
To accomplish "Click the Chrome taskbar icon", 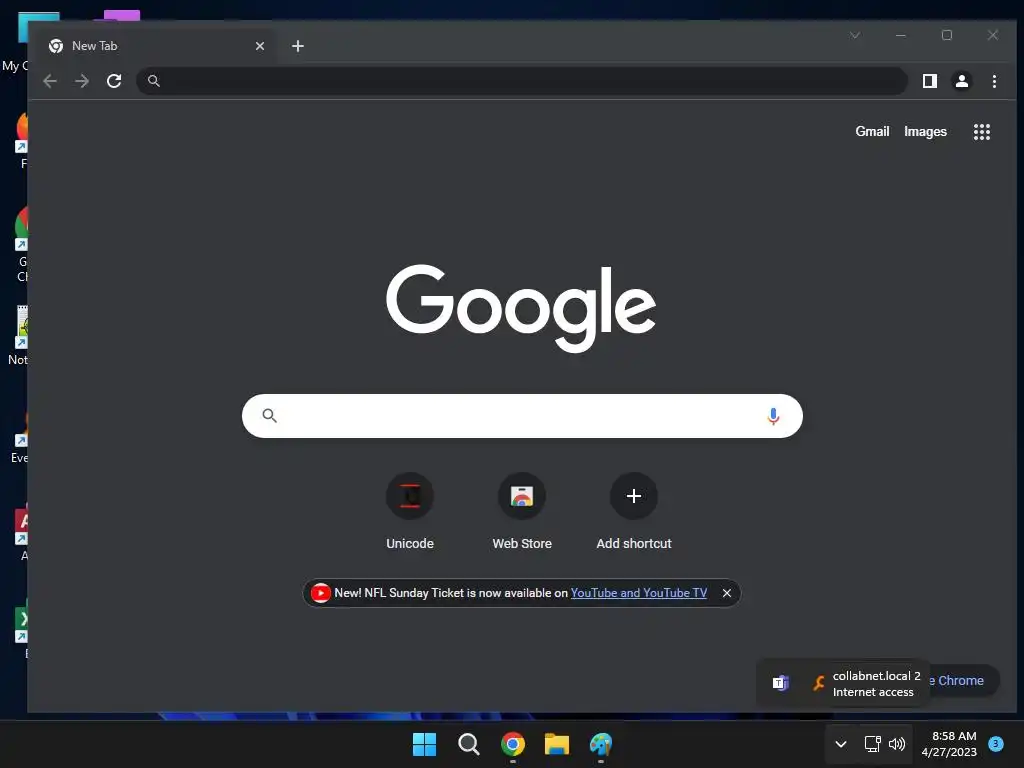I will [x=513, y=744].
